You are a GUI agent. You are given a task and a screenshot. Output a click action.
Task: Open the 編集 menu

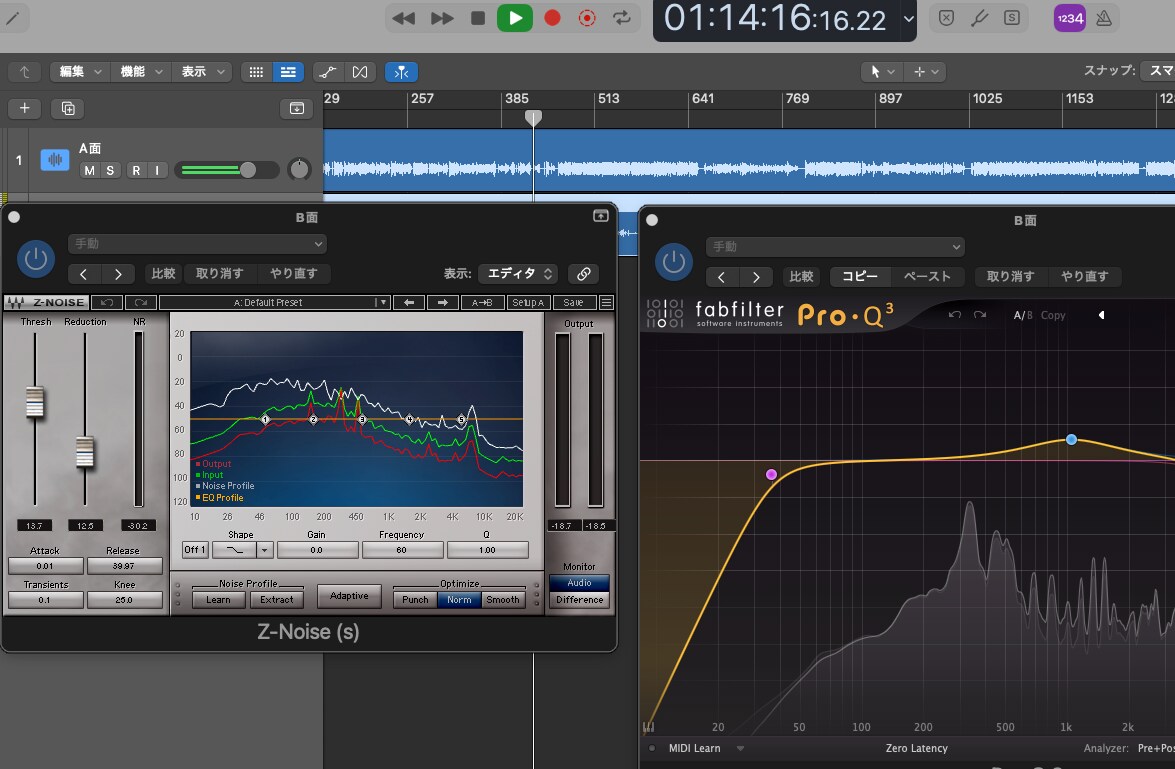tap(79, 72)
